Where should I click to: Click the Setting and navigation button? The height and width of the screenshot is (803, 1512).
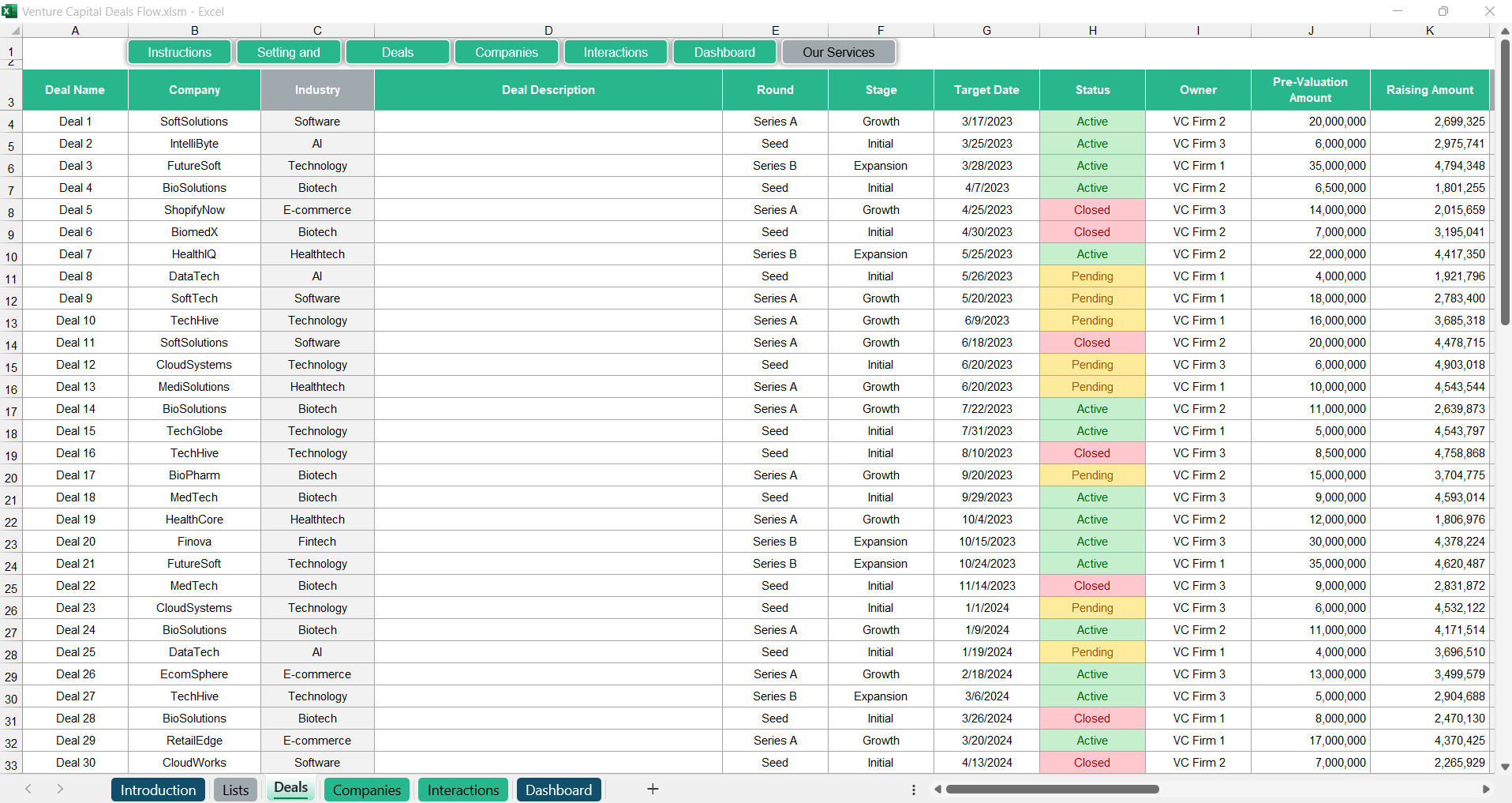288,52
